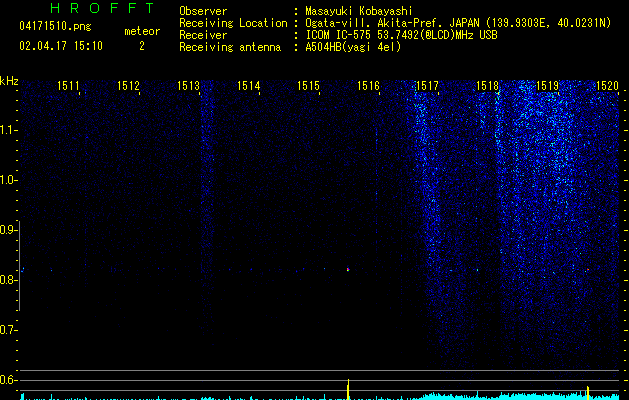Click the 0.9 kHz frequency label

7,230
